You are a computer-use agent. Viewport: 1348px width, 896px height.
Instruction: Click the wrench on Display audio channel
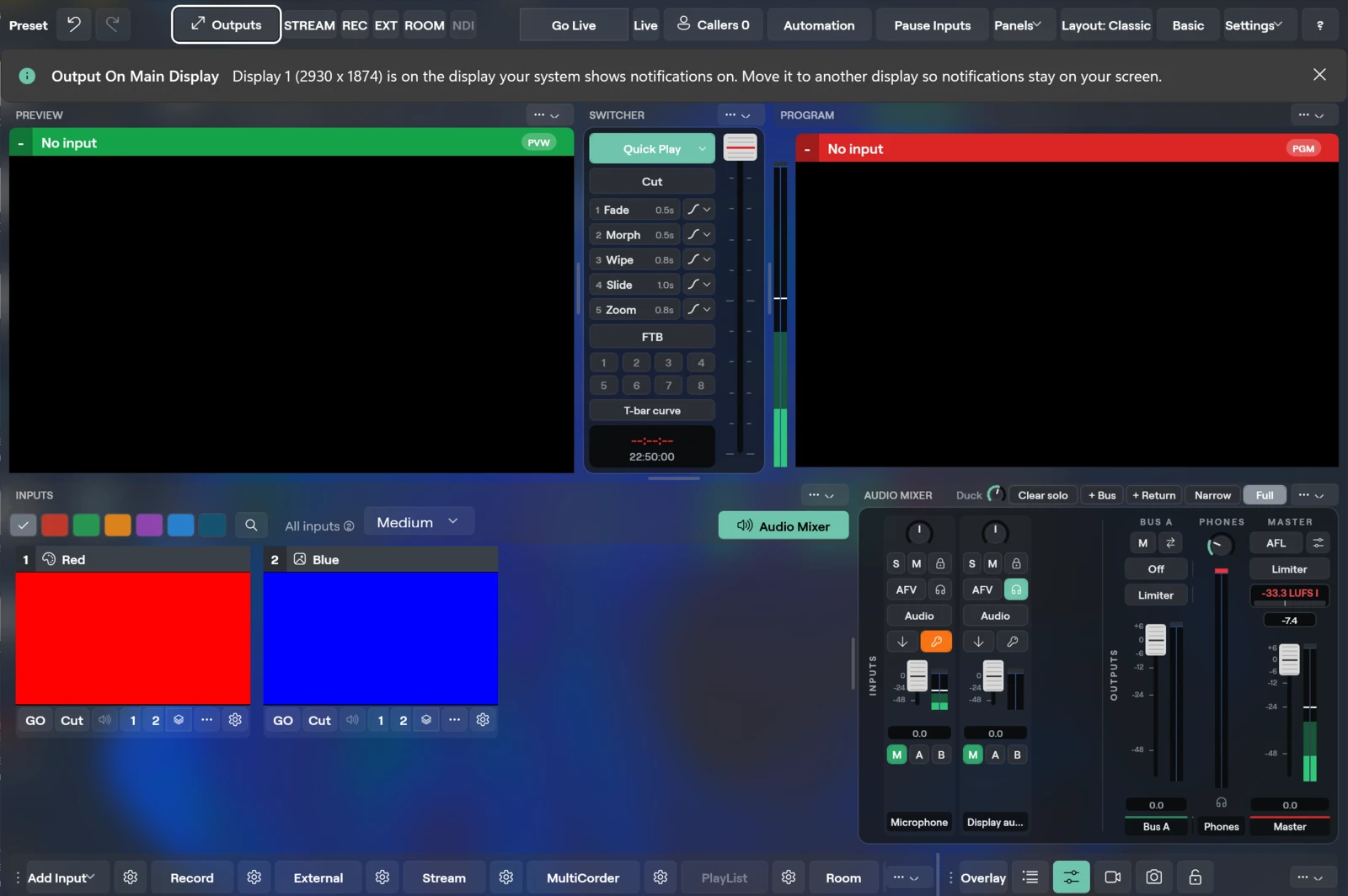1013,642
